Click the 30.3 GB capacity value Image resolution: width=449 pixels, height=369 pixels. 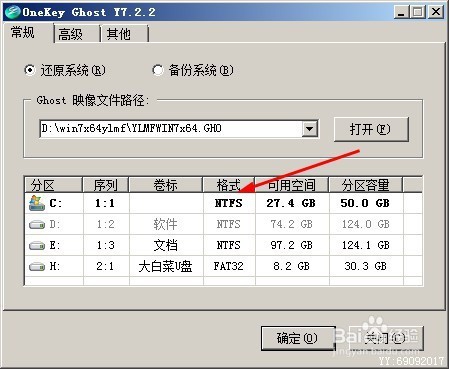pos(366,266)
